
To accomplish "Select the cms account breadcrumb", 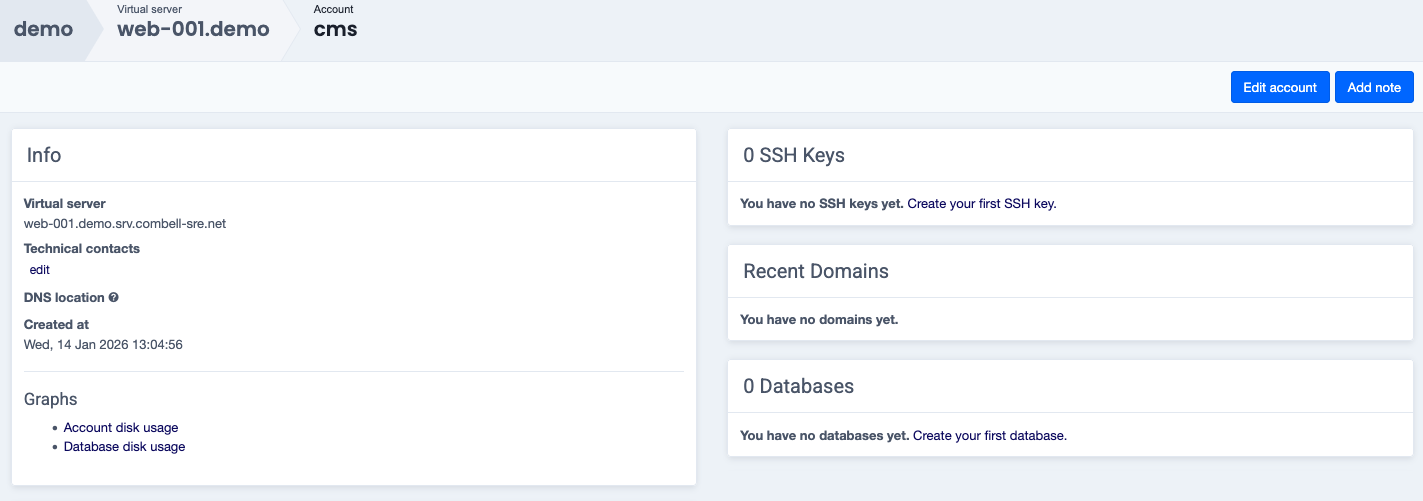I will pos(335,29).
